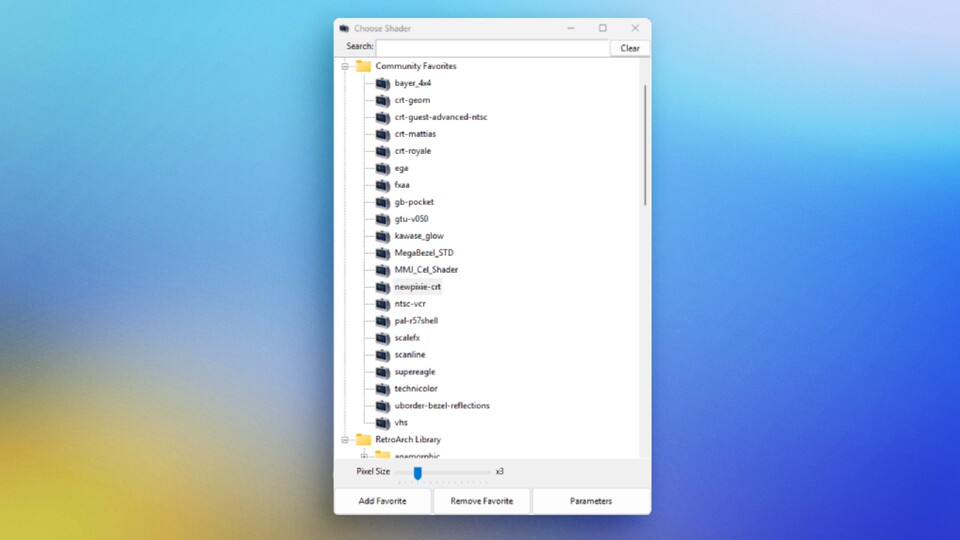The image size is (960, 540).
Task: Collapse the Community Favorites tree node
Action: click(345, 66)
